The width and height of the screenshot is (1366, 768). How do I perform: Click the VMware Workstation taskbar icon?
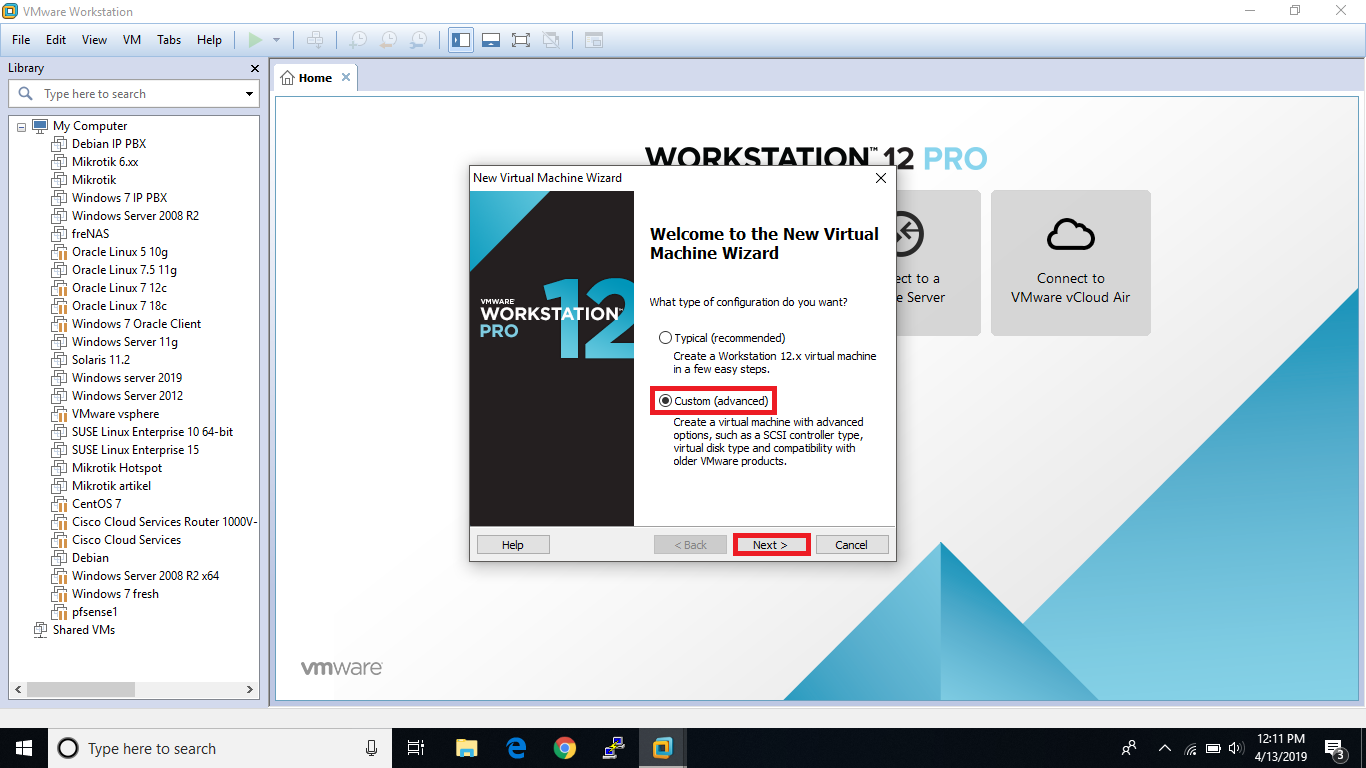(662, 748)
